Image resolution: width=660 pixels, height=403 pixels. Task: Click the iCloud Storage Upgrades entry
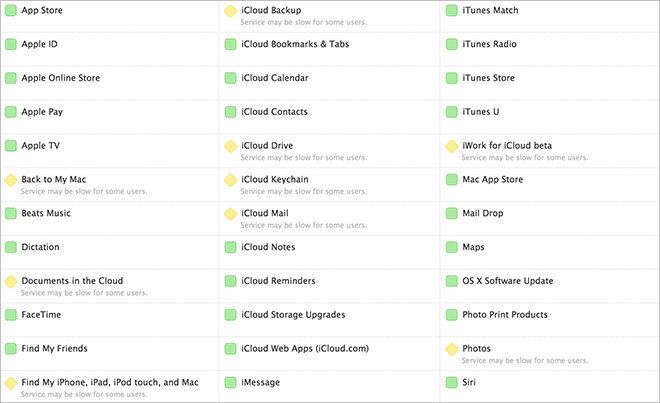(293, 315)
